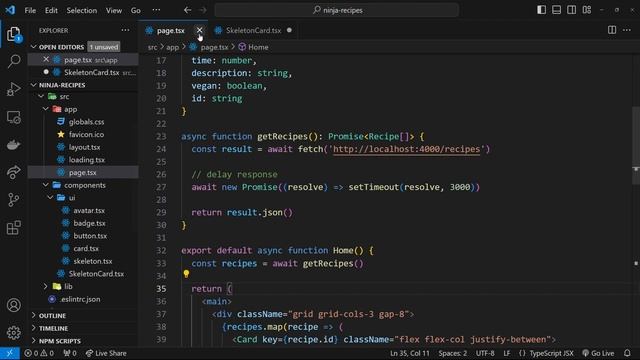
Task: Open the Edit menu
Action: 51,10
